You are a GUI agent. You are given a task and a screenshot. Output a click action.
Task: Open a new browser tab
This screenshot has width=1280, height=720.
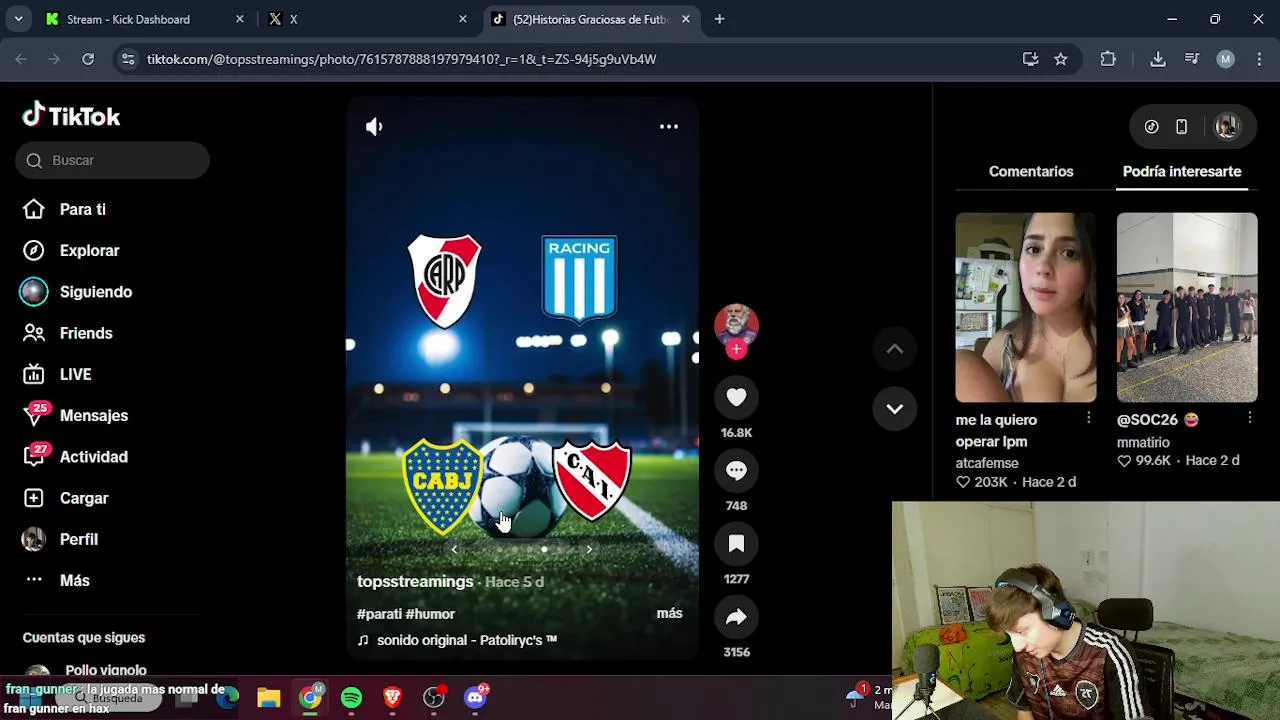pyautogui.click(x=719, y=19)
